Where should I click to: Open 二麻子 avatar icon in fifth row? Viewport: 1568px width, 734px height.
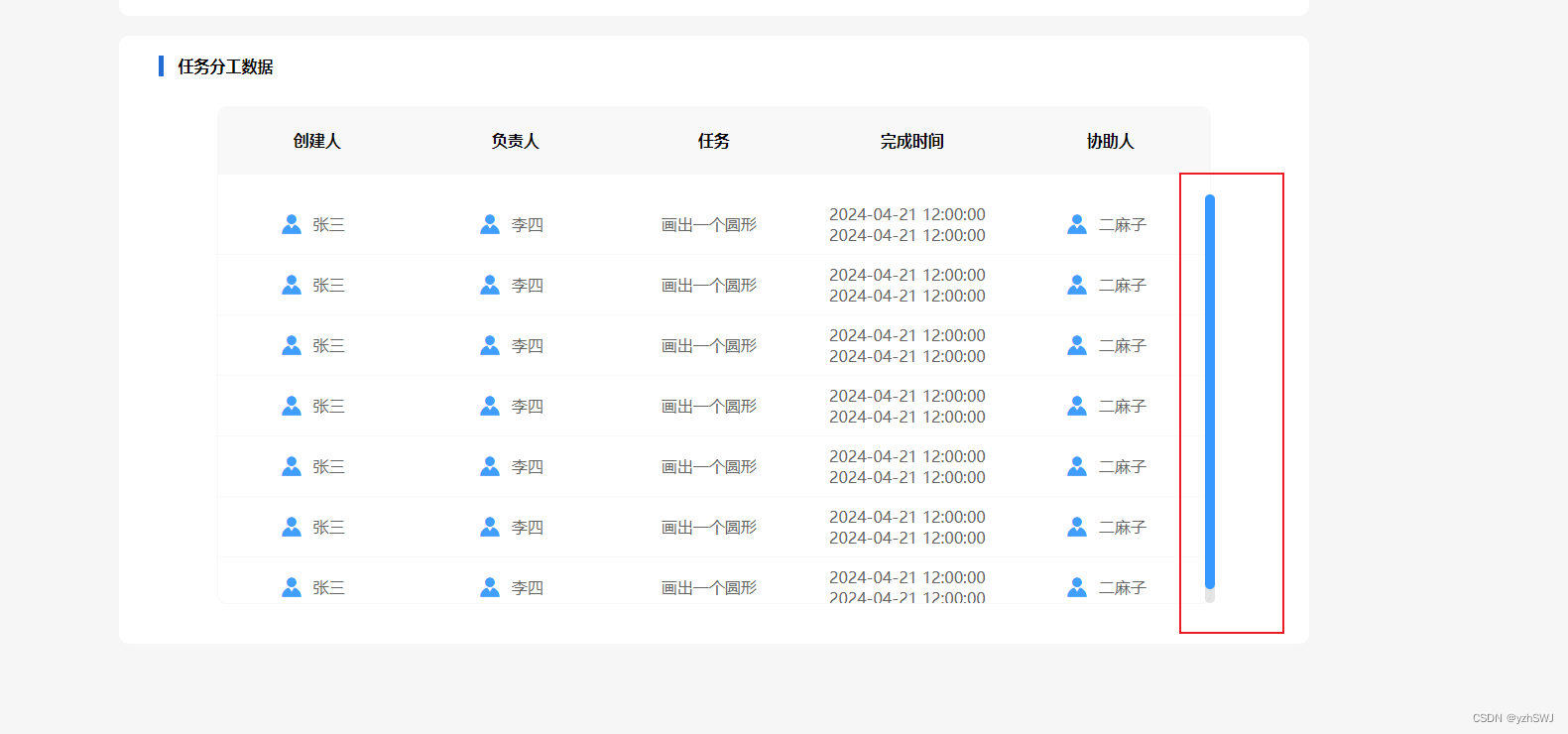click(1077, 466)
